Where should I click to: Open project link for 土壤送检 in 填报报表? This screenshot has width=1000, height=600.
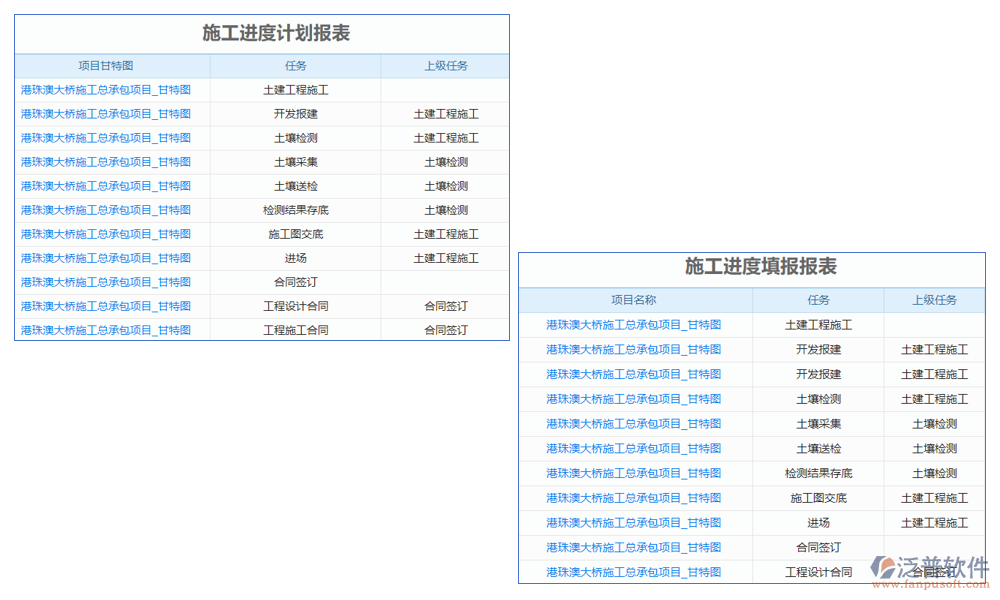pyautogui.click(x=633, y=449)
